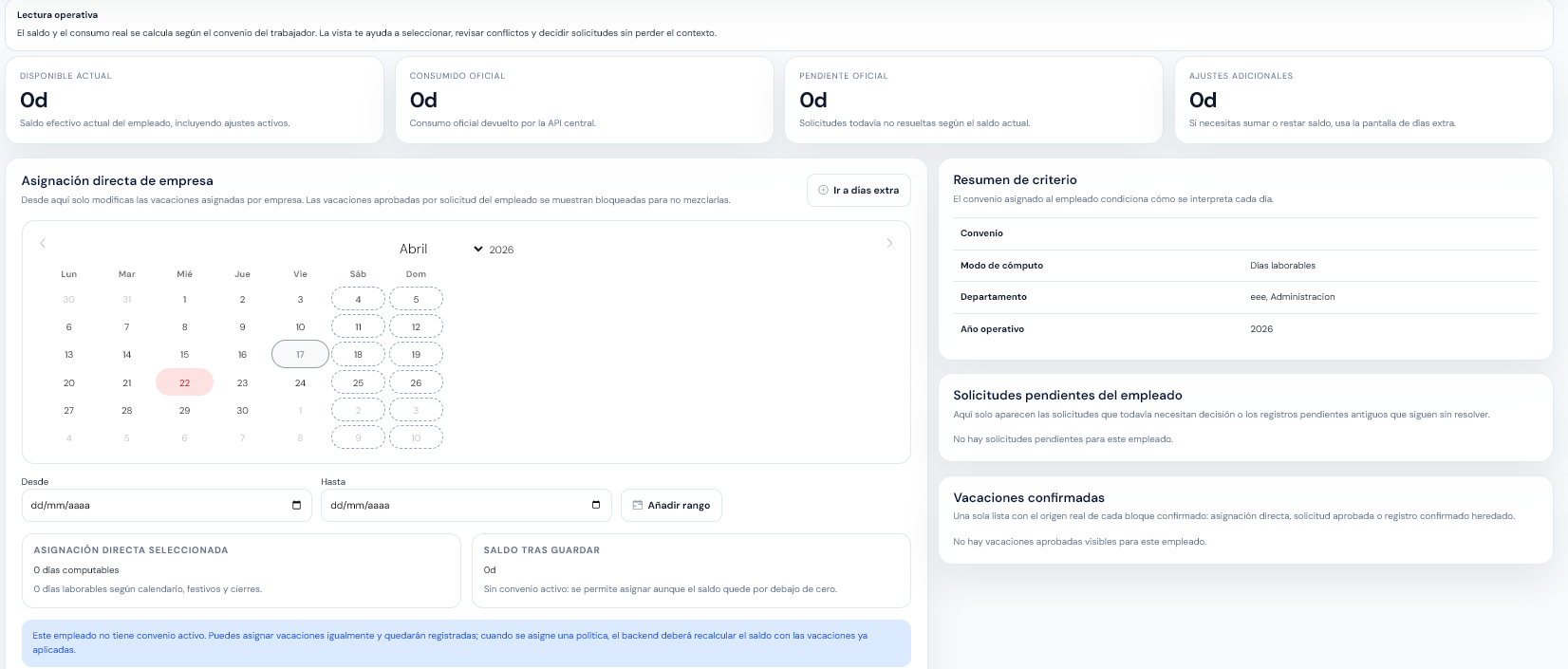Select Sunday 19 in the calendar
The image size is (1568, 669).
[416, 355]
